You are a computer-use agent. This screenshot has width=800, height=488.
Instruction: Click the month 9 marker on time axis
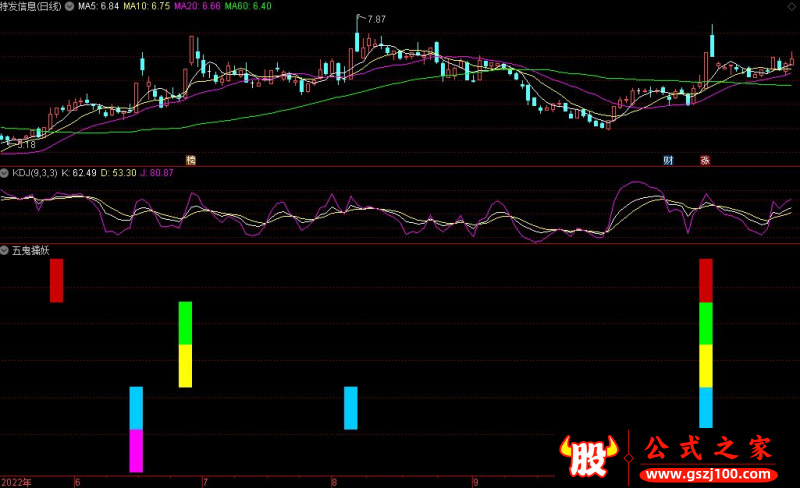point(477,482)
